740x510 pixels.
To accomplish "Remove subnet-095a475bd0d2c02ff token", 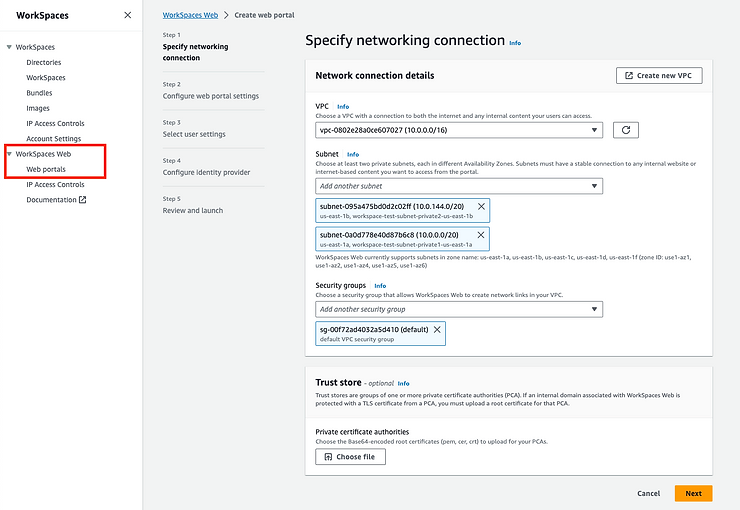I will (481, 206).
